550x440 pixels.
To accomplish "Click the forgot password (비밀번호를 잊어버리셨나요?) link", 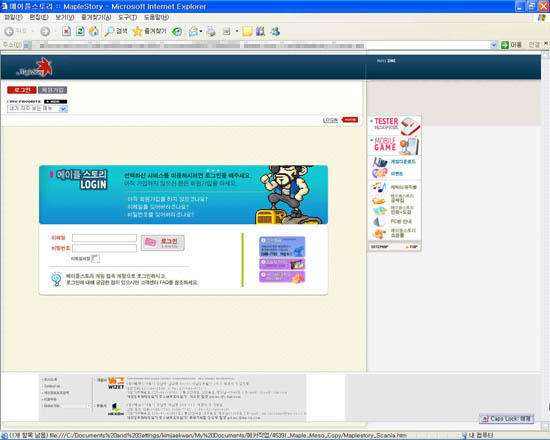I will point(160,214).
